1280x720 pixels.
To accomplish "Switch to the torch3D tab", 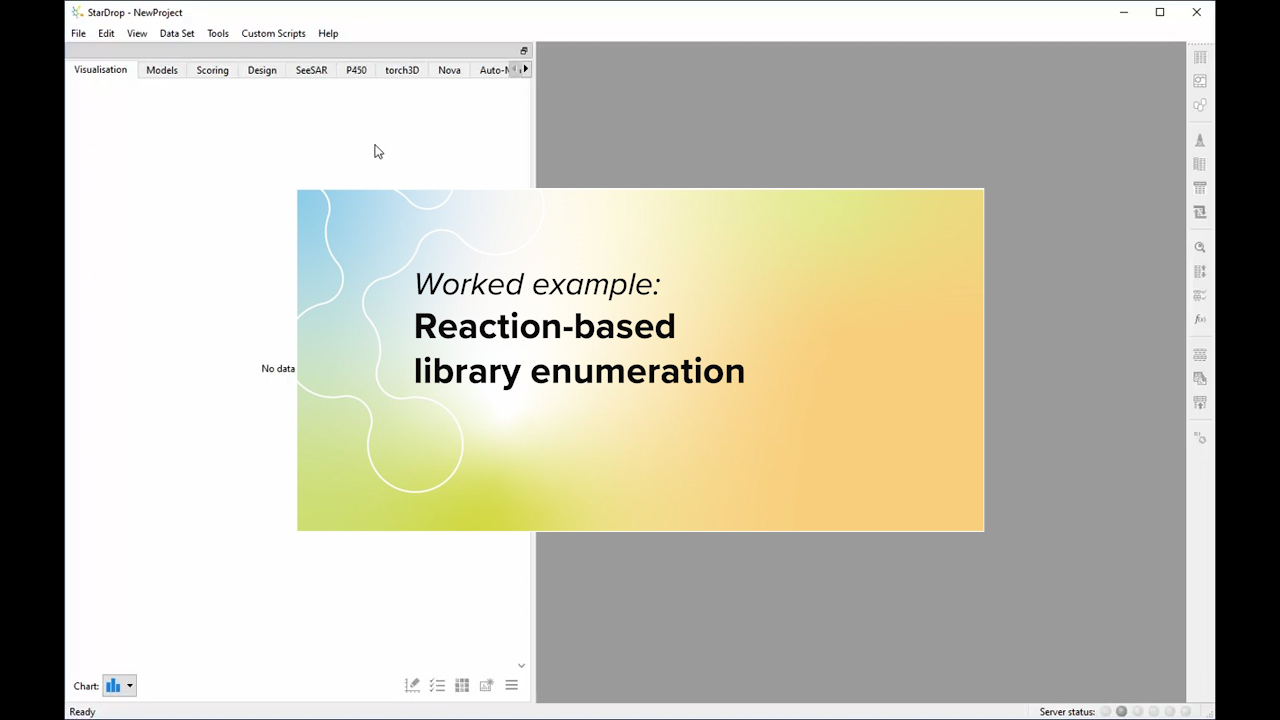I will [x=401, y=69].
